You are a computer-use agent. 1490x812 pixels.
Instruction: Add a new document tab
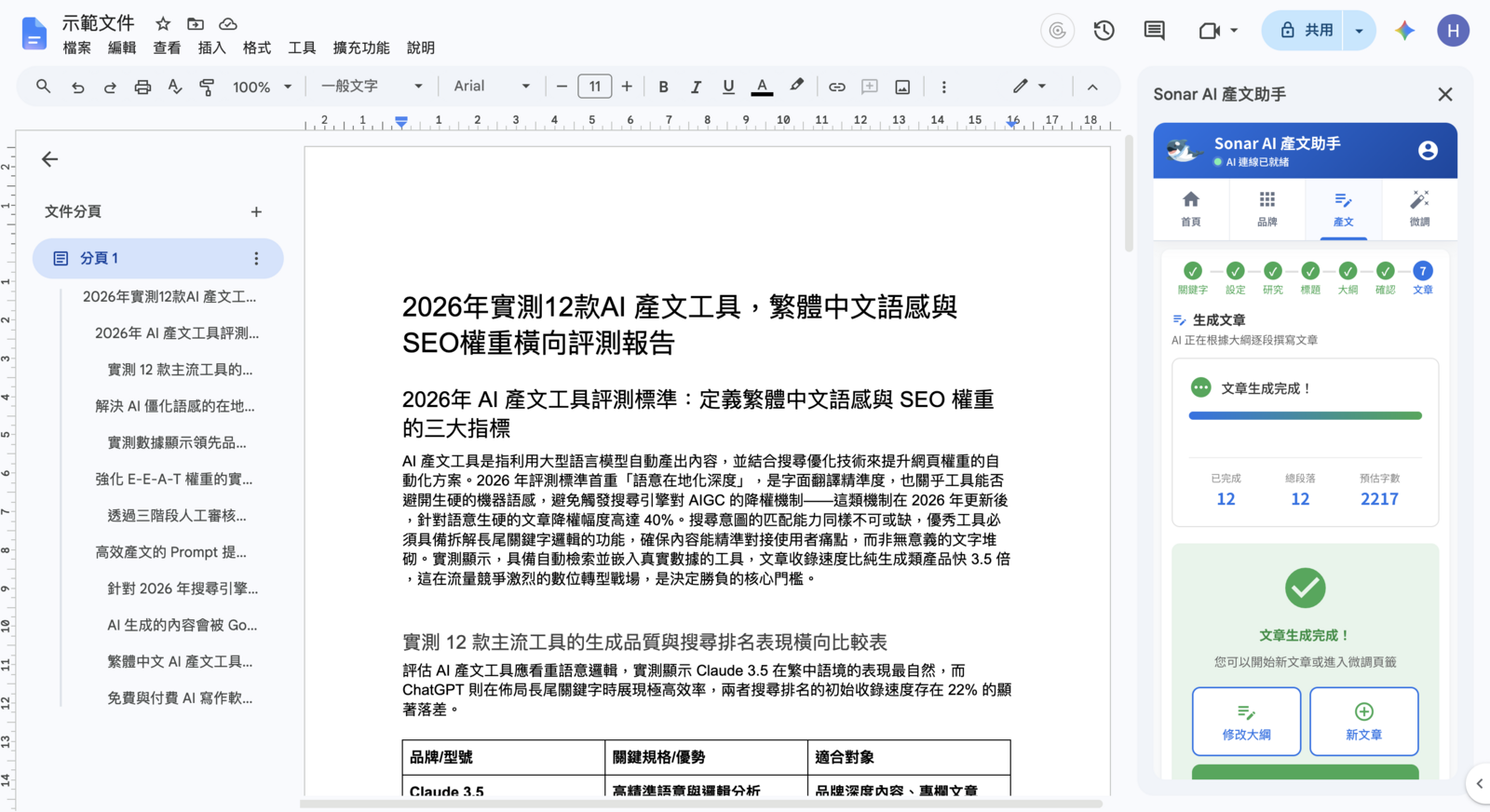click(x=256, y=212)
